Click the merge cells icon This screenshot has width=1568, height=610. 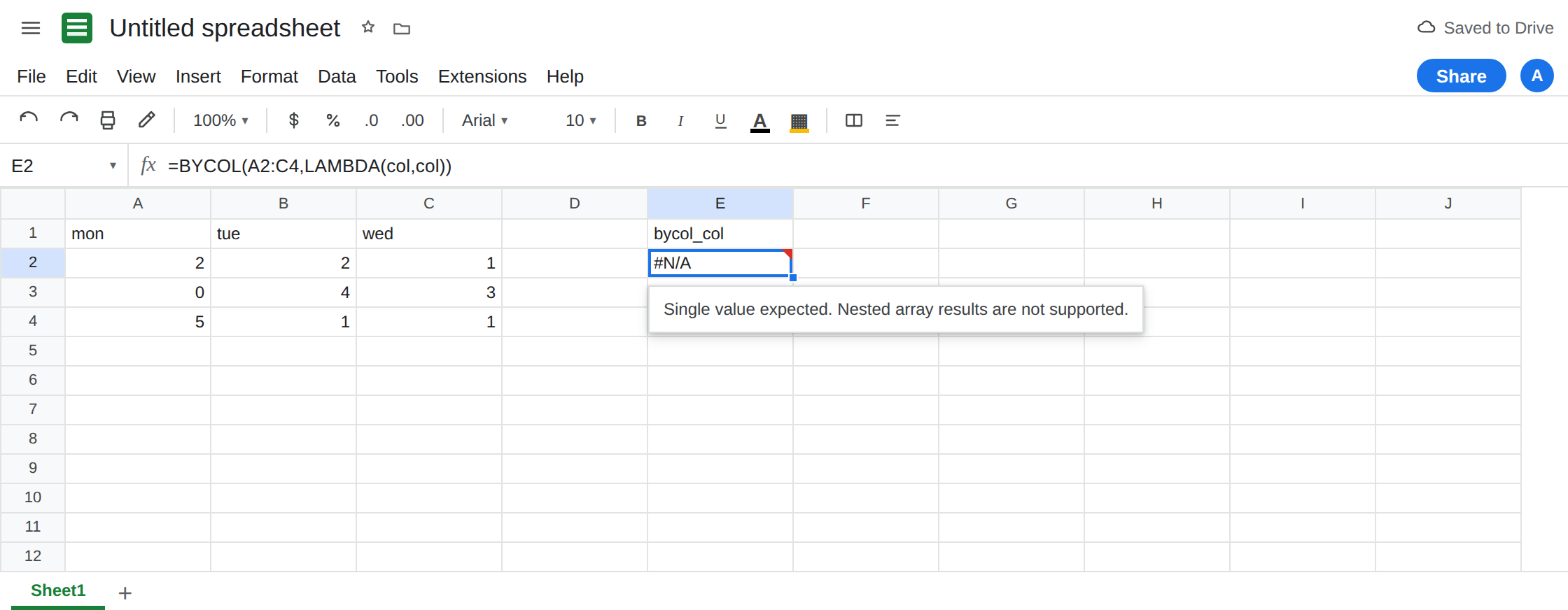[854, 120]
